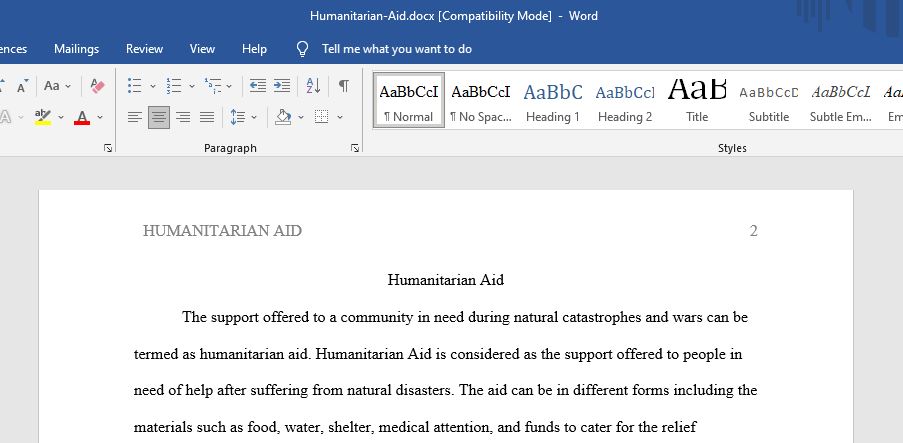Expand Borders dropdown arrow
903x443 pixels.
pos(340,118)
